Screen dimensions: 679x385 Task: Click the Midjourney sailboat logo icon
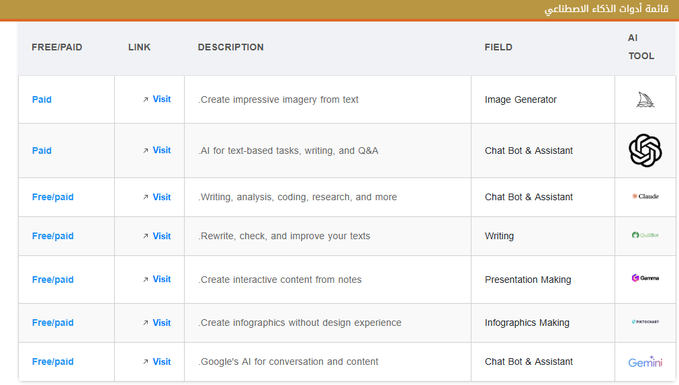[645, 100]
